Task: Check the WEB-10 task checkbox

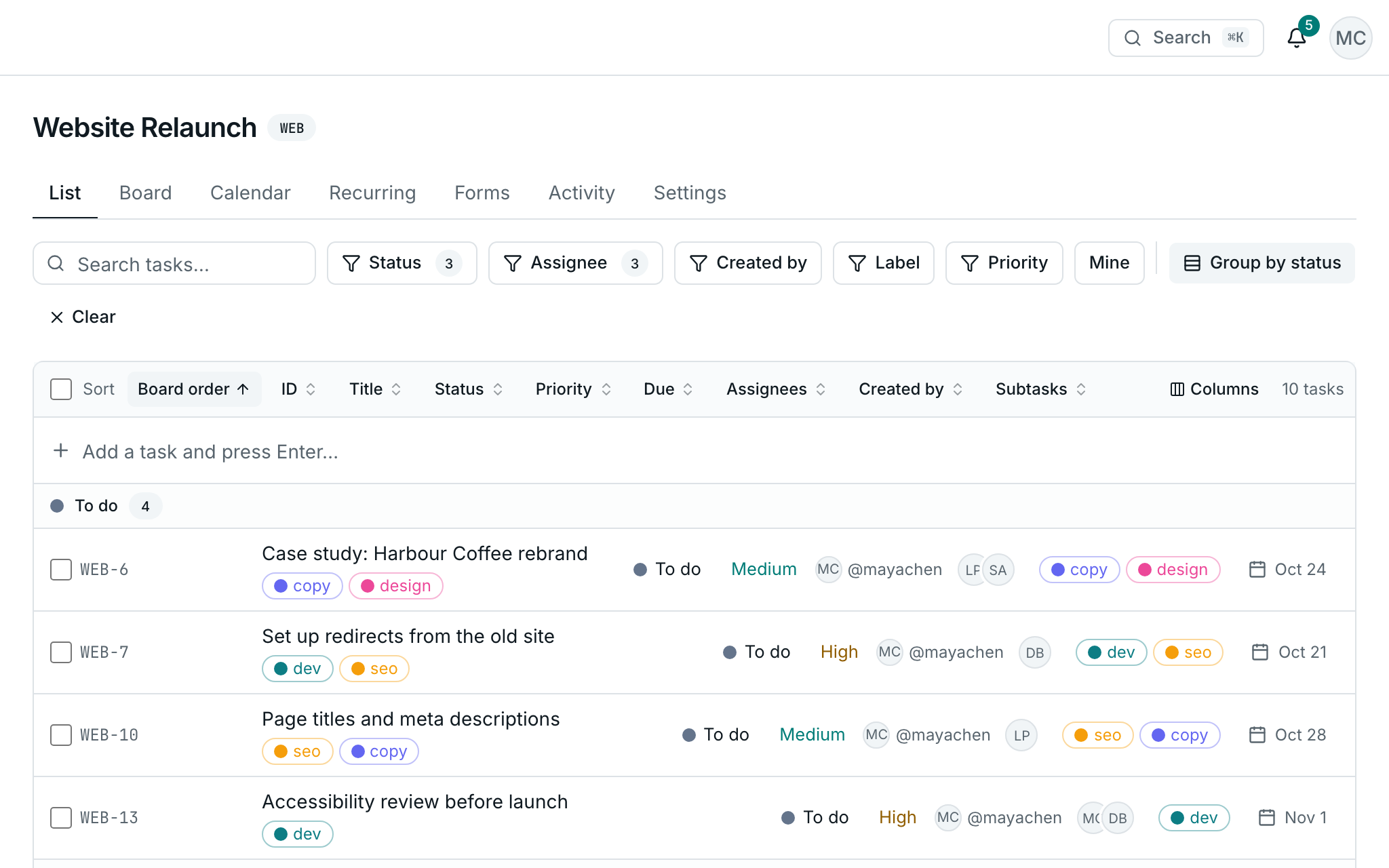Action: point(61,735)
